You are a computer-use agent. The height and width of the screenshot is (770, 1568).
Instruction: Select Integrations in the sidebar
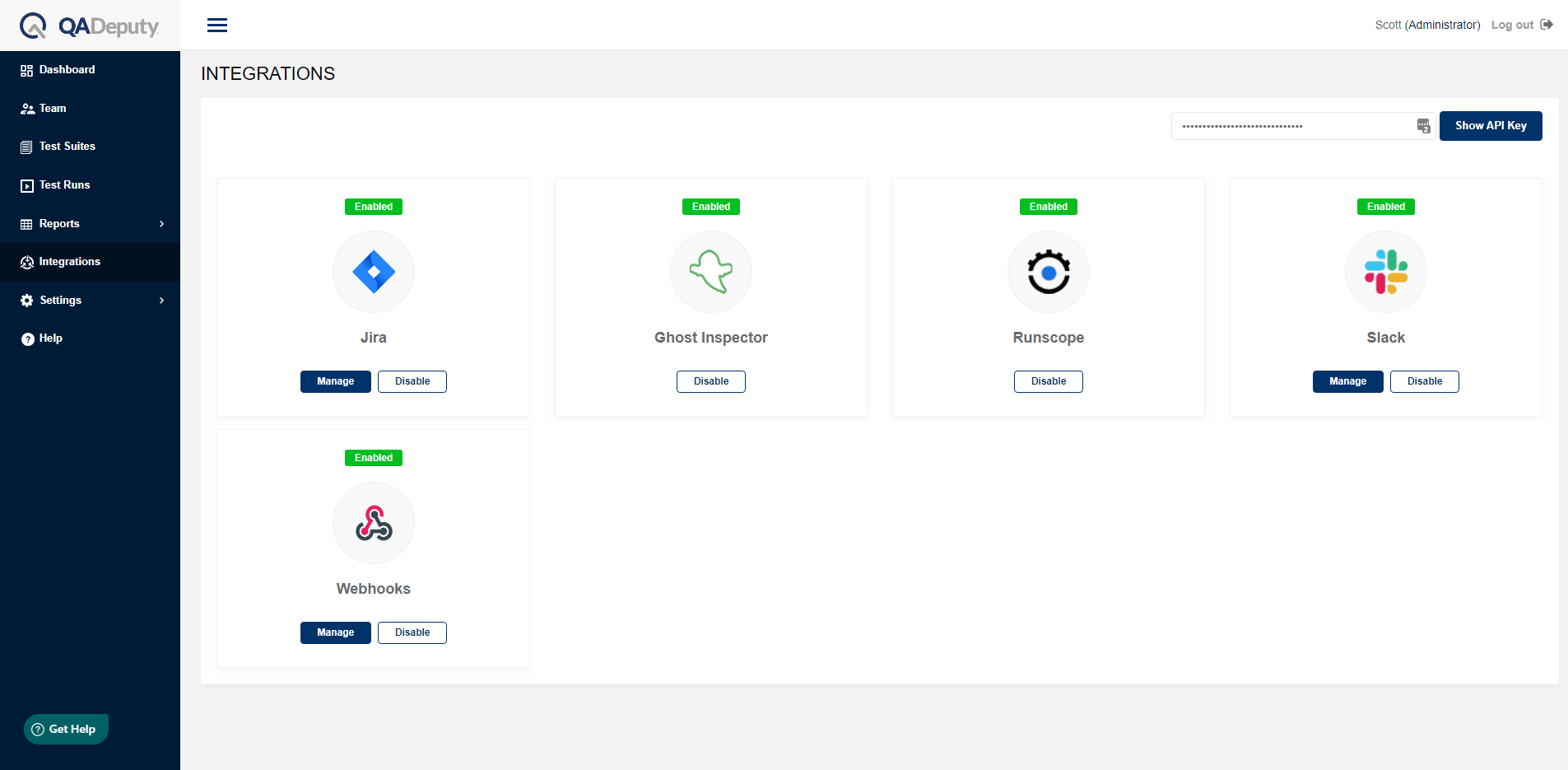tap(90, 262)
